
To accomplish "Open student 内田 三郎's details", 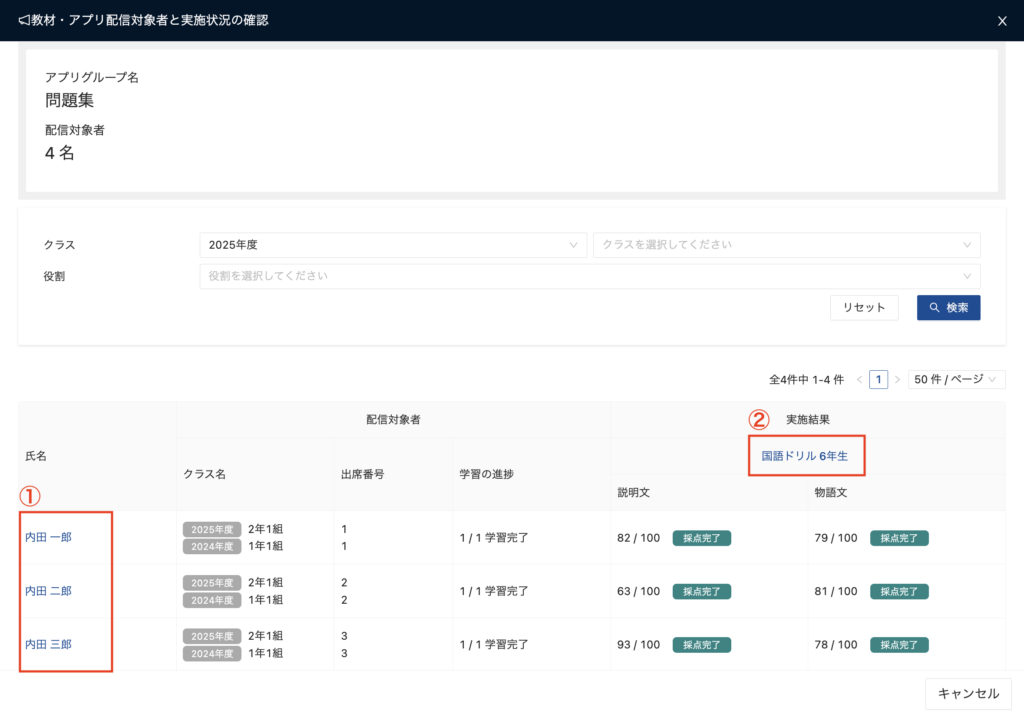I will coord(48,645).
